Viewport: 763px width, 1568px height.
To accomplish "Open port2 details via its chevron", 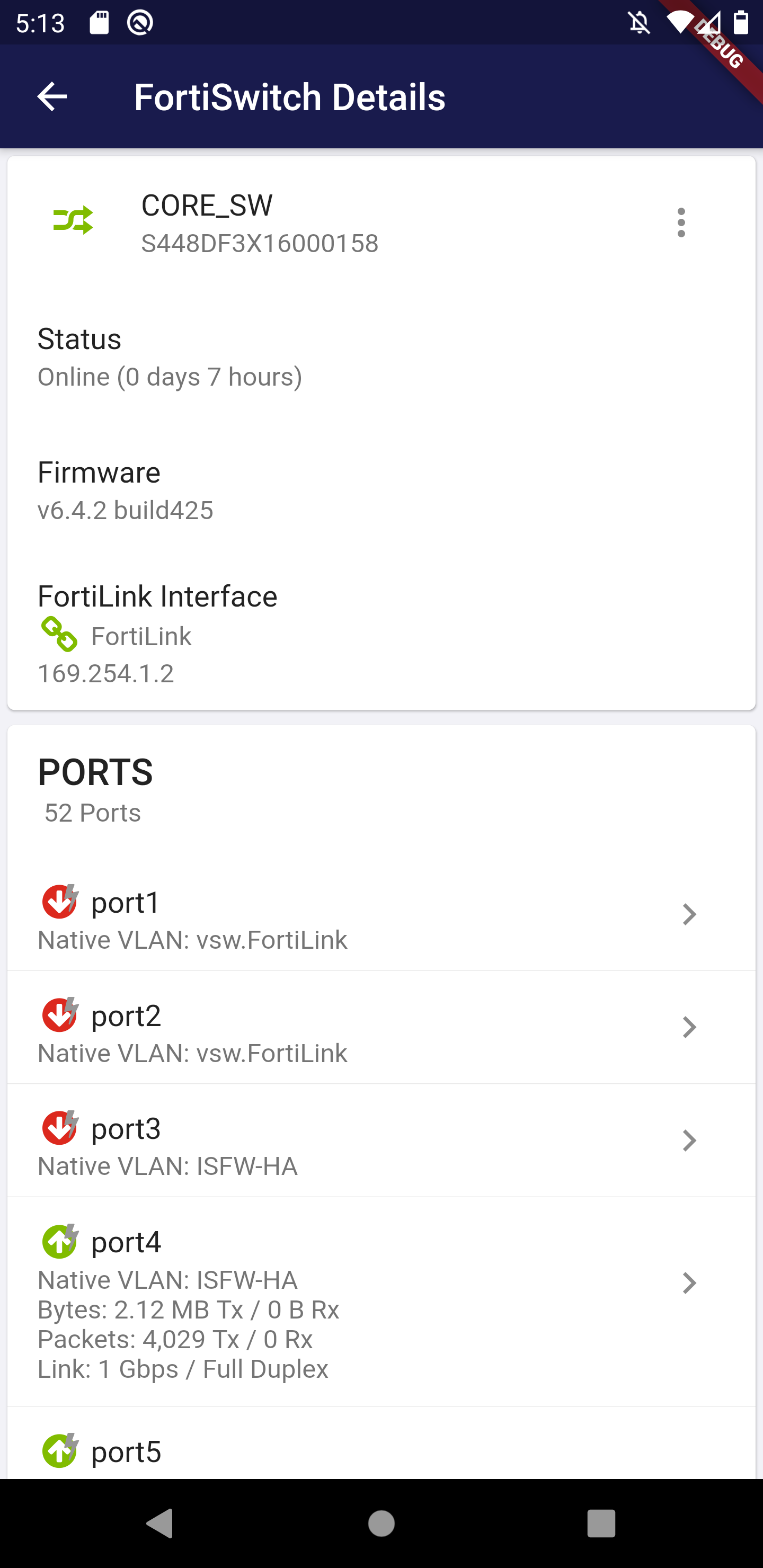I will pos(689,1028).
